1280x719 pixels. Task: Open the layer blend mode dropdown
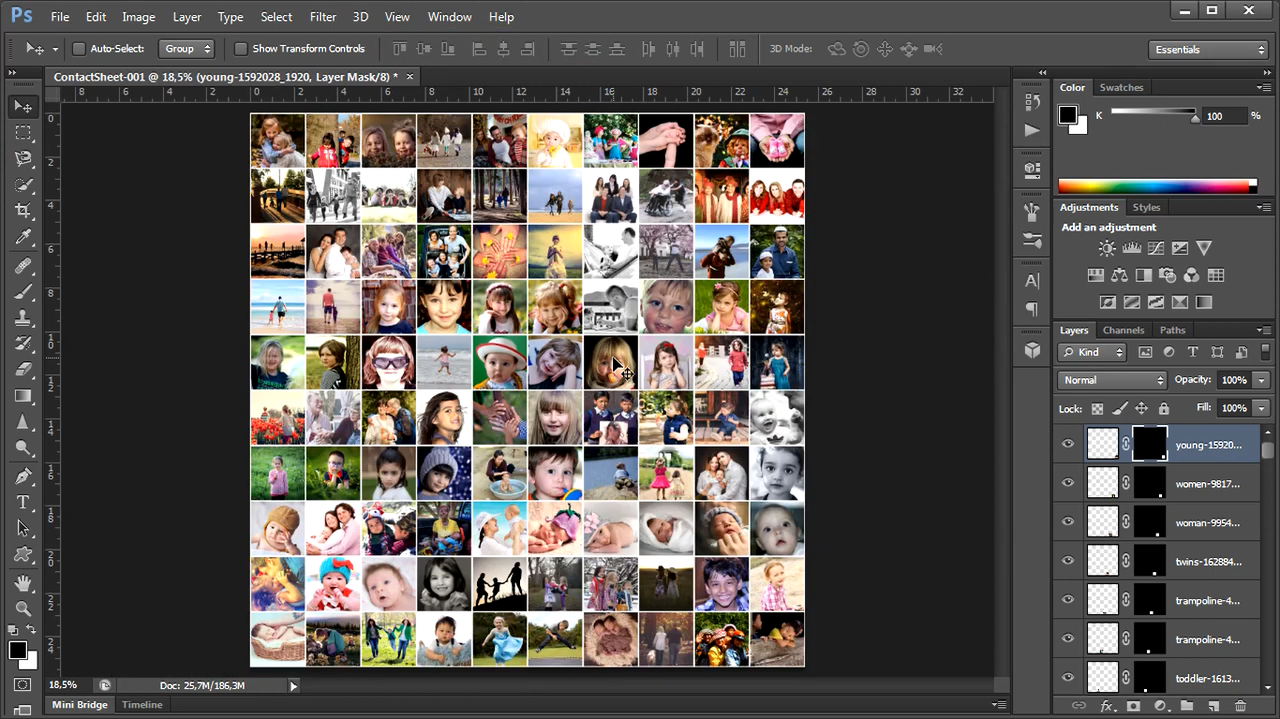[1111, 380]
